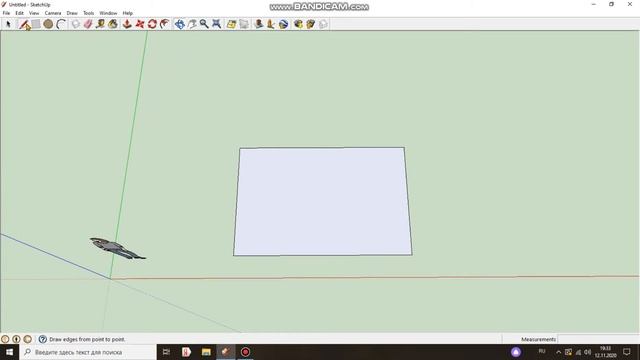640x360 pixels.
Task: Open the Photo Textures tool
Action: (271, 24)
